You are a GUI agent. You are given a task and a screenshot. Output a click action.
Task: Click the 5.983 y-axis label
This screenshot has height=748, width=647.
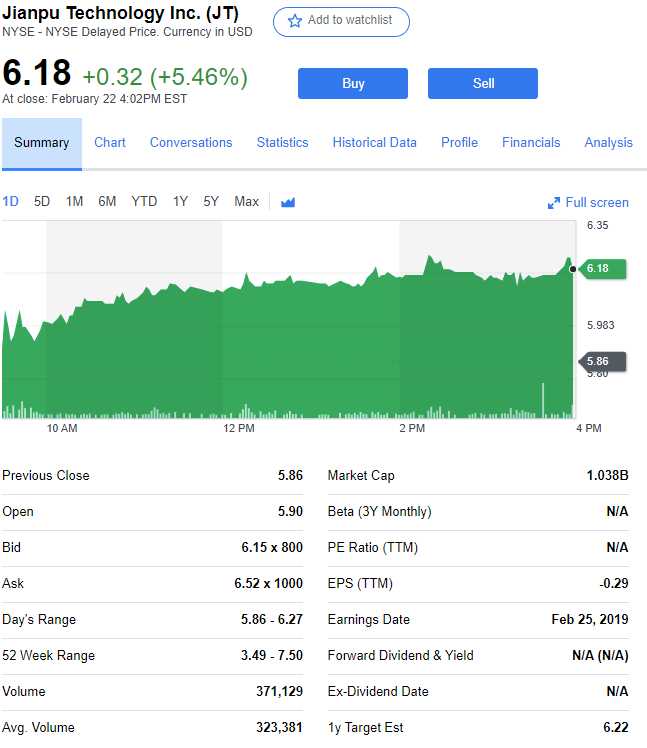tap(600, 325)
